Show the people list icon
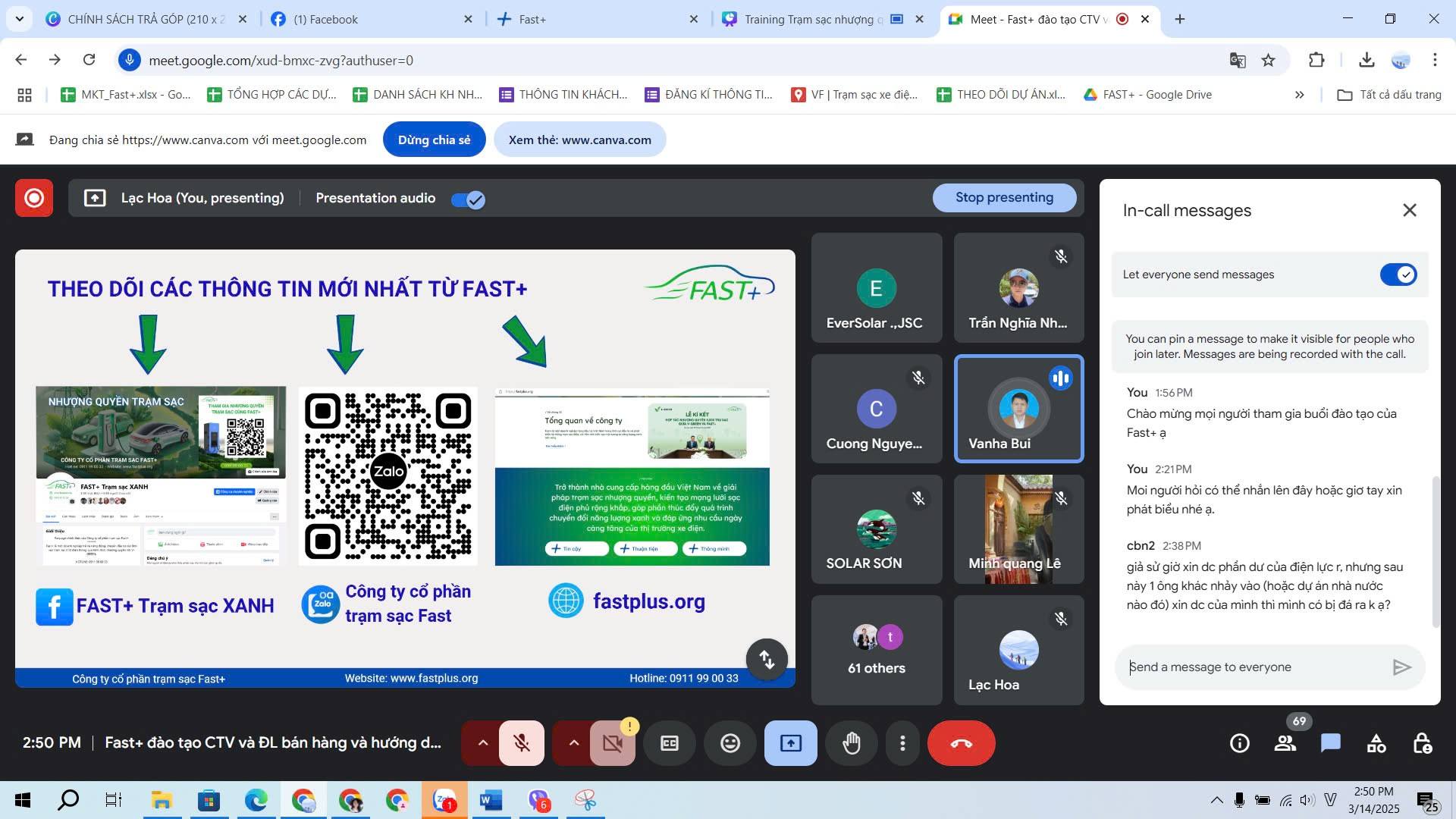 [x=1285, y=743]
